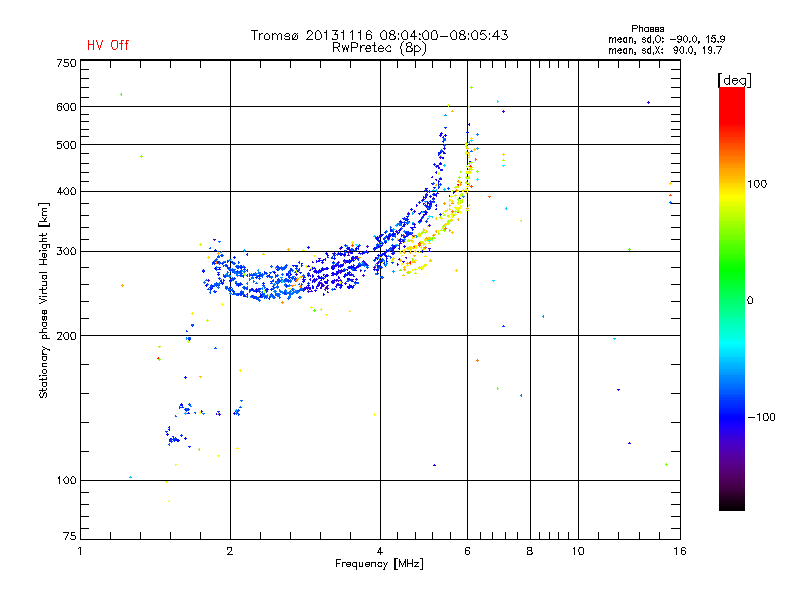The image size is (800, 600).
Task: Click the y-axis '100' tick label
Action: pos(66,480)
